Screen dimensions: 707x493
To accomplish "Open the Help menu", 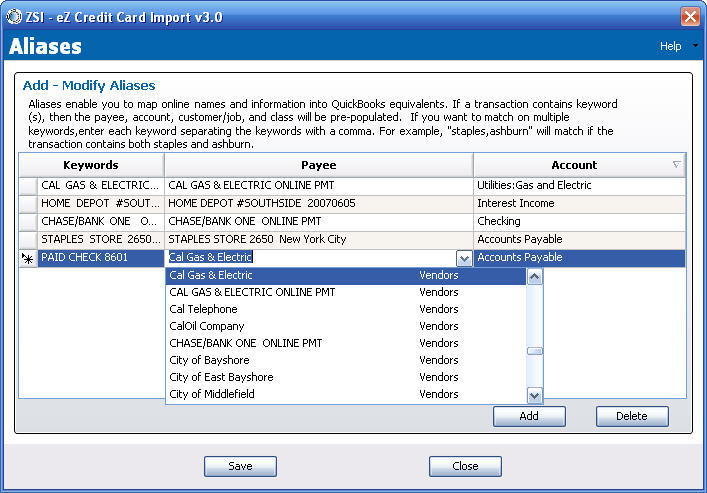I will (x=670, y=46).
